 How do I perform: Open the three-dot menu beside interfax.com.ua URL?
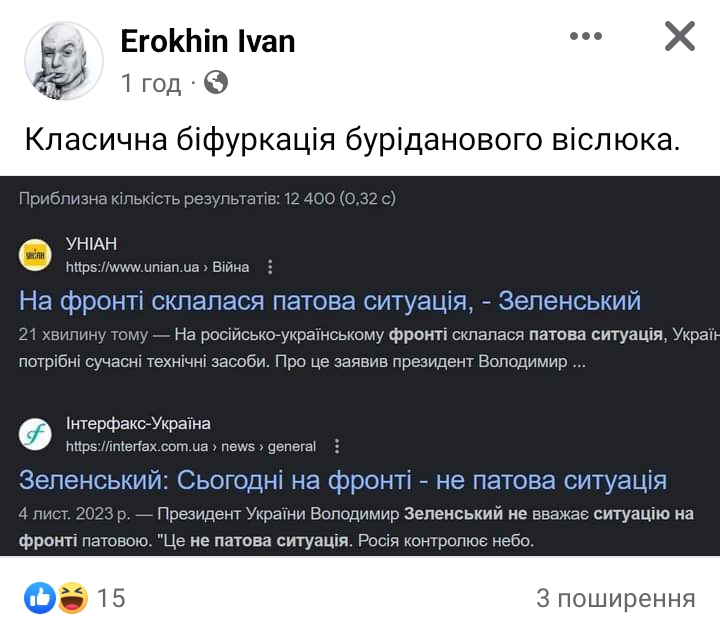[x=336, y=446]
